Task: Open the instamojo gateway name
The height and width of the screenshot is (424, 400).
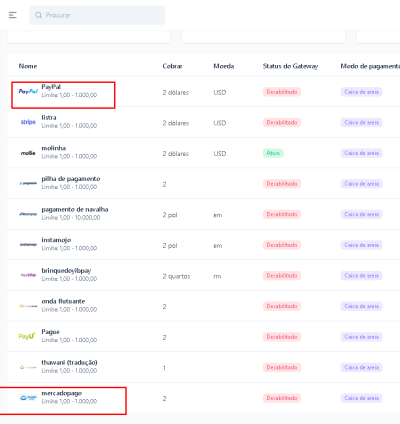Action: coord(56,240)
